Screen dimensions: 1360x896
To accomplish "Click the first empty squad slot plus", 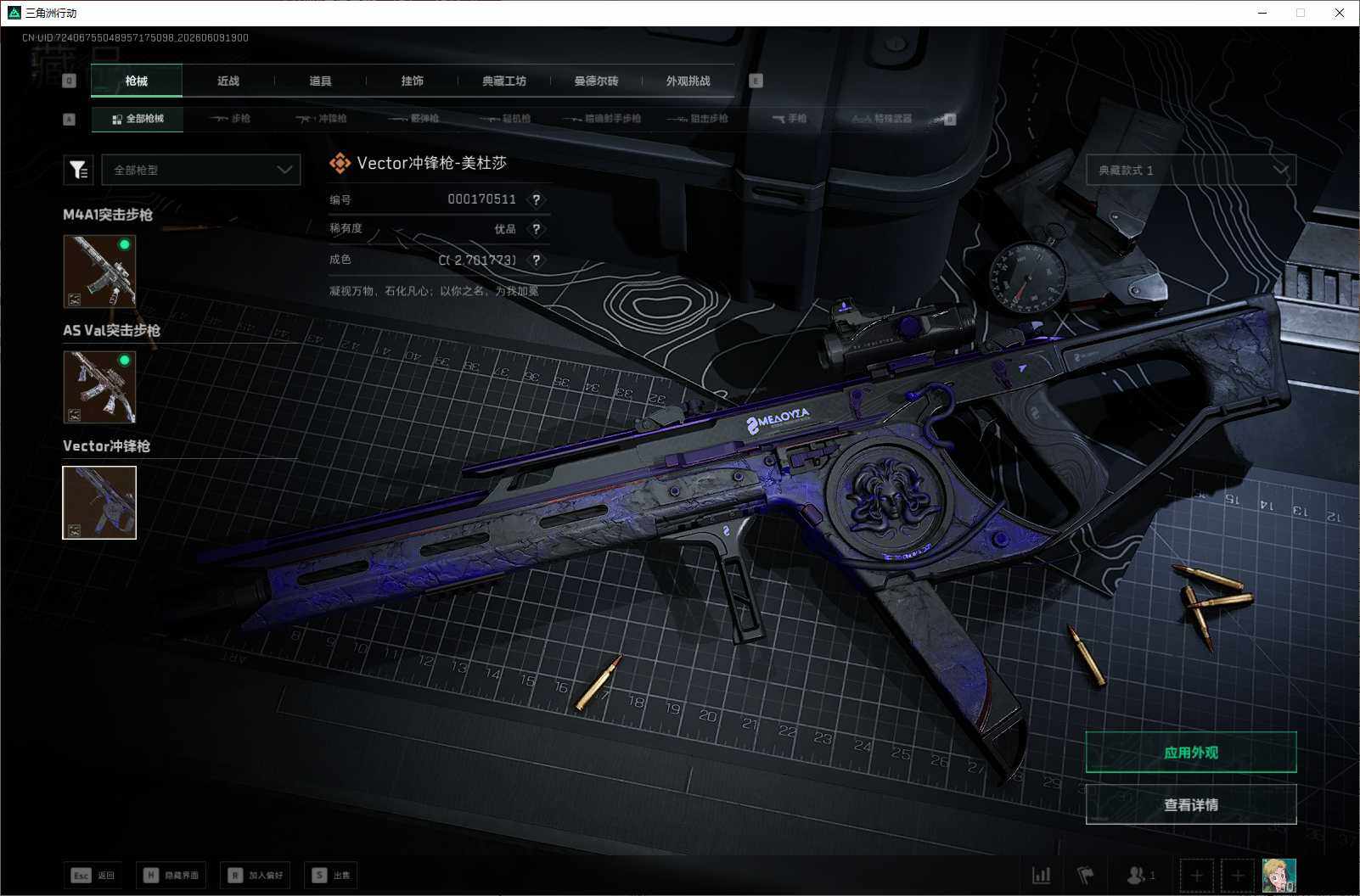I will pyautogui.click(x=1196, y=875).
